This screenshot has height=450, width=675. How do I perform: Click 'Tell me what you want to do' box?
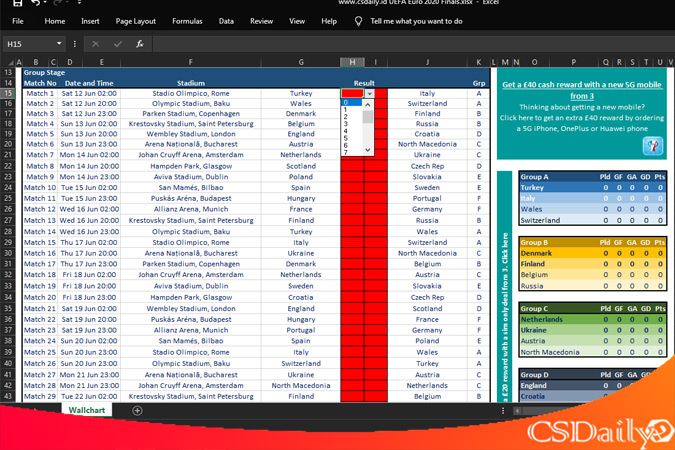pos(416,21)
